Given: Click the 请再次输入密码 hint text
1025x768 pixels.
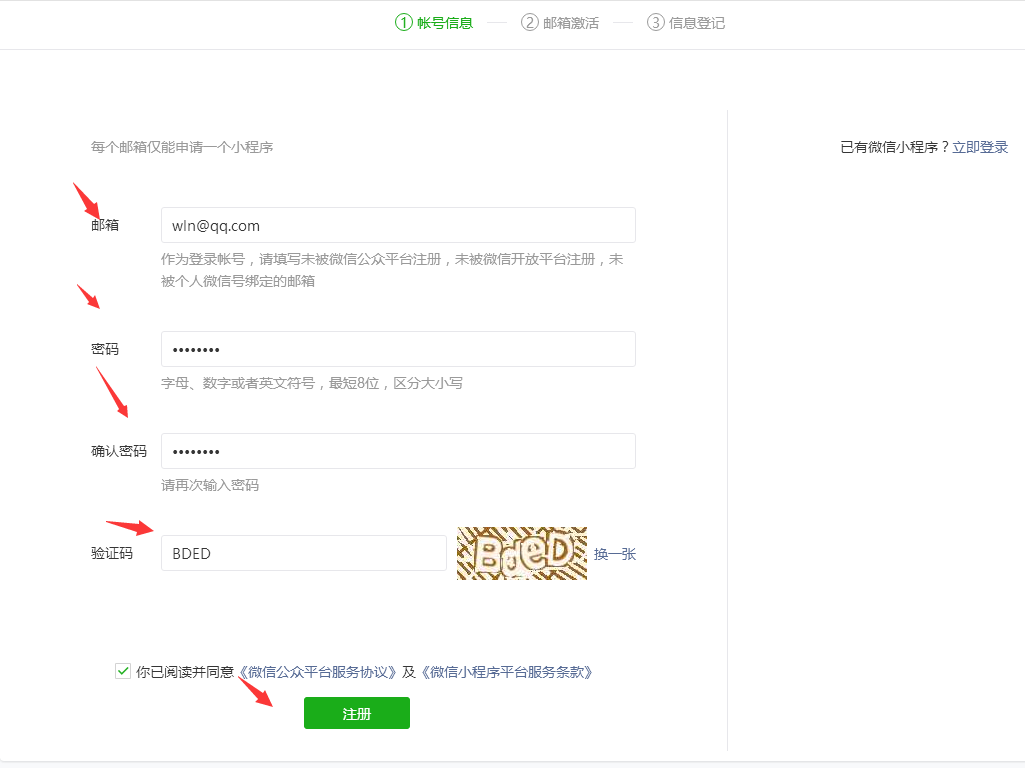Looking at the screenshot, I should click(x=210, y=485).
